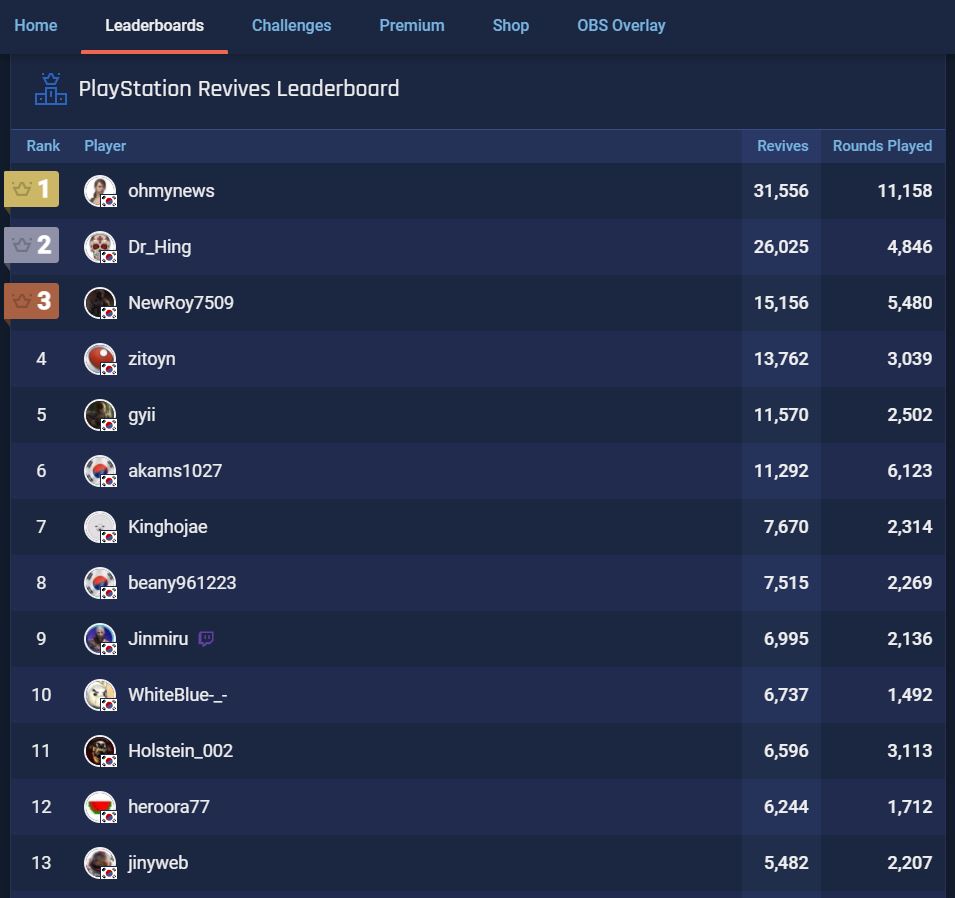Sort by Rounds Played column header
Viewport: 955px width, 898px height.
pyautogui.click(x=882, y=146)
